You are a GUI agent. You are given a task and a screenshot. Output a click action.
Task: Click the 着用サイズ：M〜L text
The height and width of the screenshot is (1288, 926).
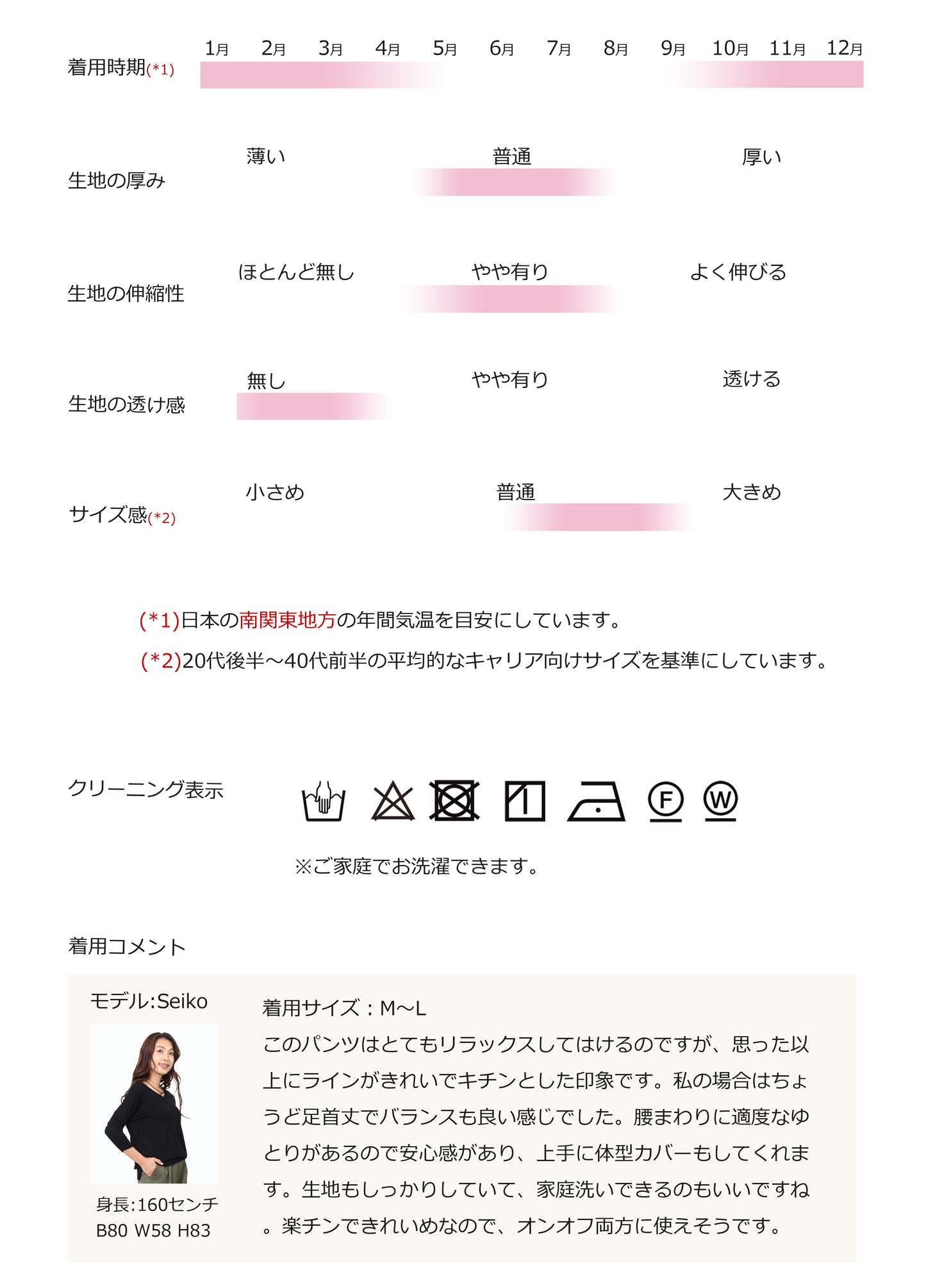pyautogui.click(x=344, y=1008)
